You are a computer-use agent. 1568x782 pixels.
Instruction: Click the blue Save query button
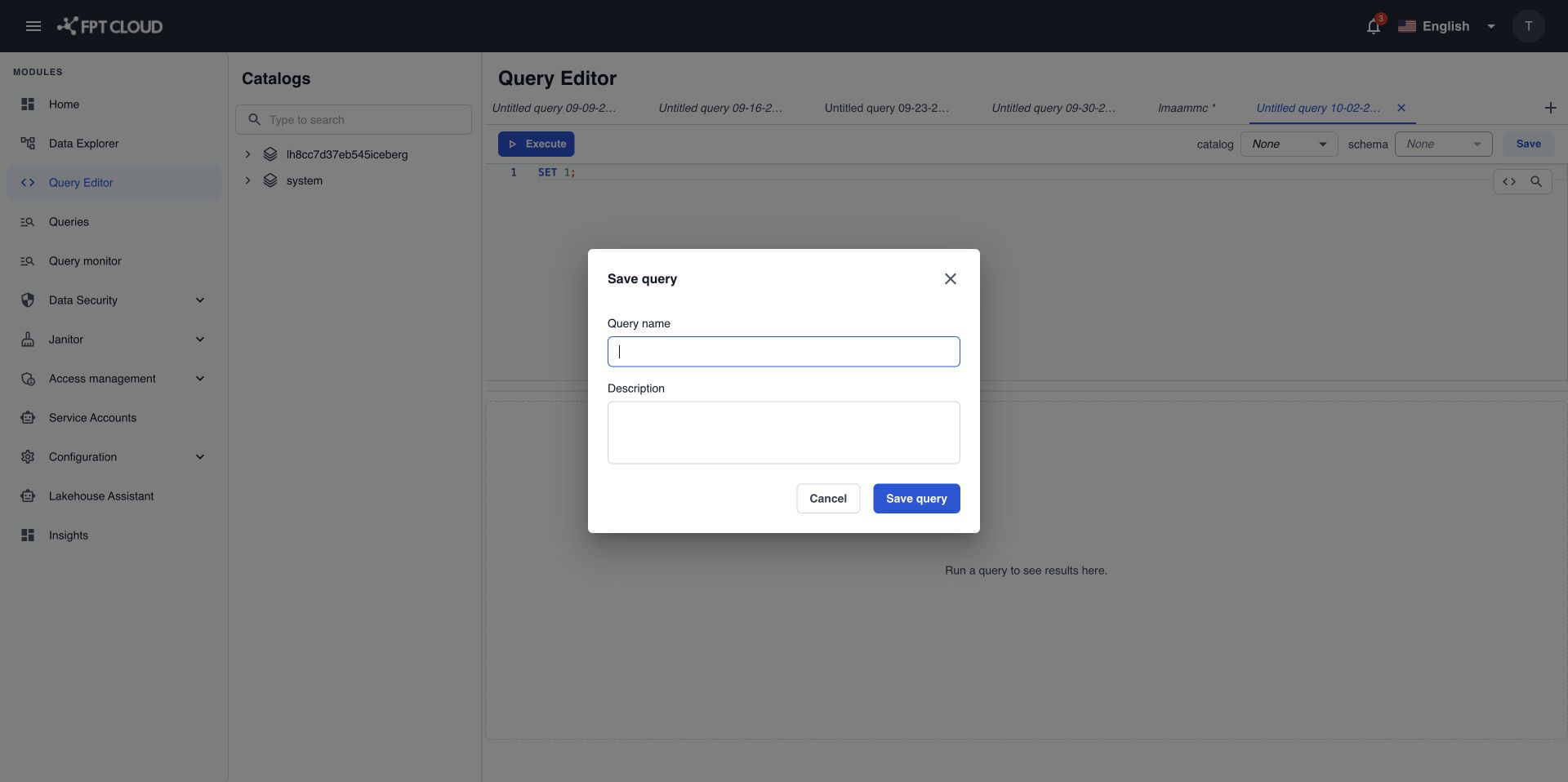916,499
